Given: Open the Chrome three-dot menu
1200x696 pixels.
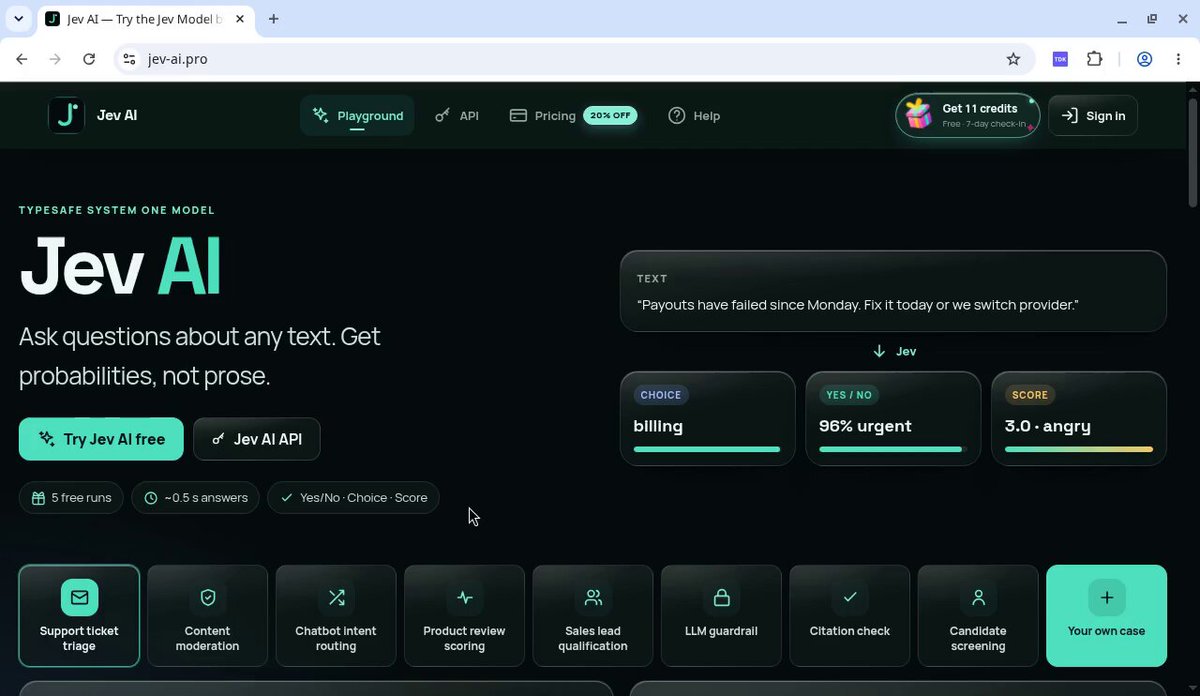Looking at the screenshot, I should point(1178,59).
